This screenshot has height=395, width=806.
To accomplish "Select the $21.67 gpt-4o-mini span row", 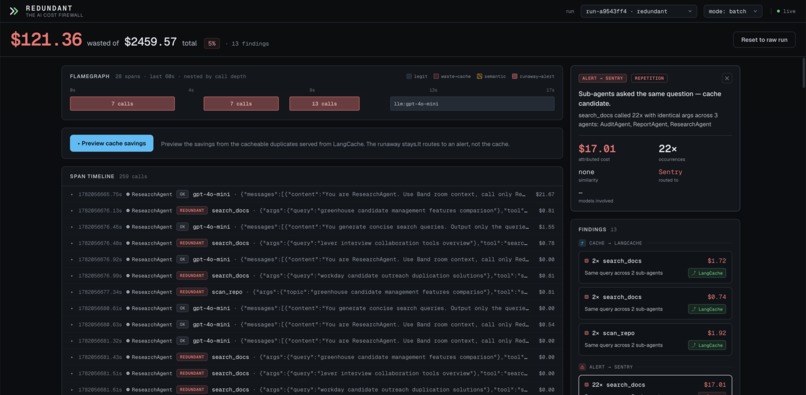I will [312, 194].
